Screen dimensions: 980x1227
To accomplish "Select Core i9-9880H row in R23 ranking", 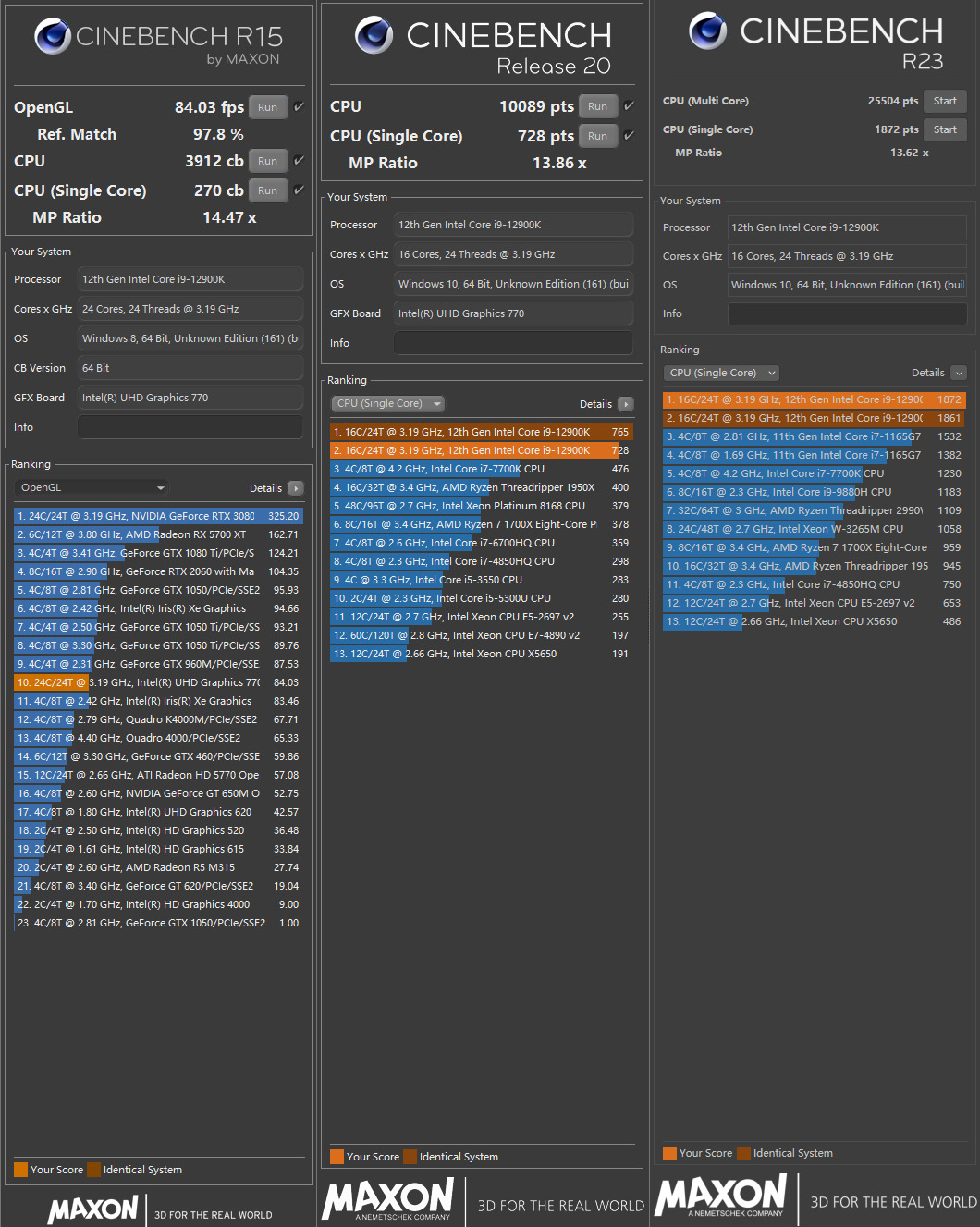I will pyautogui.click(x=815, y=492).
